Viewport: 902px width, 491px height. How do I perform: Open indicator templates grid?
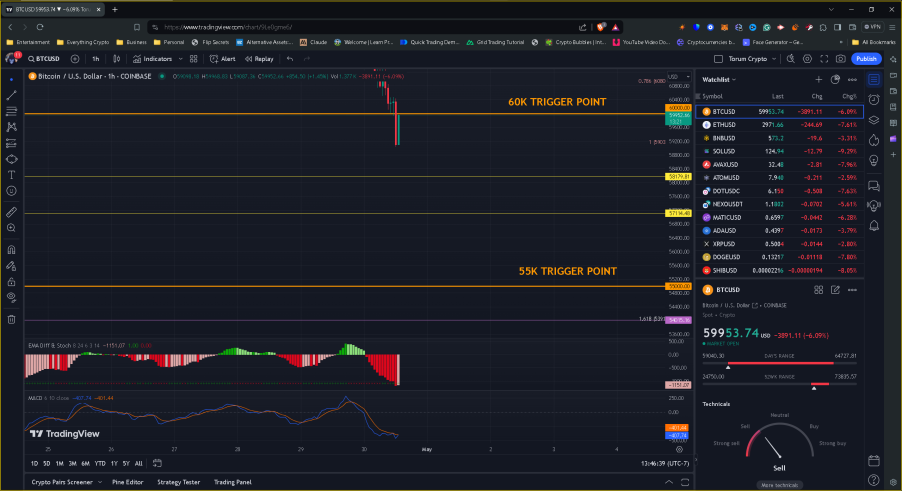(x=194, y=59)
